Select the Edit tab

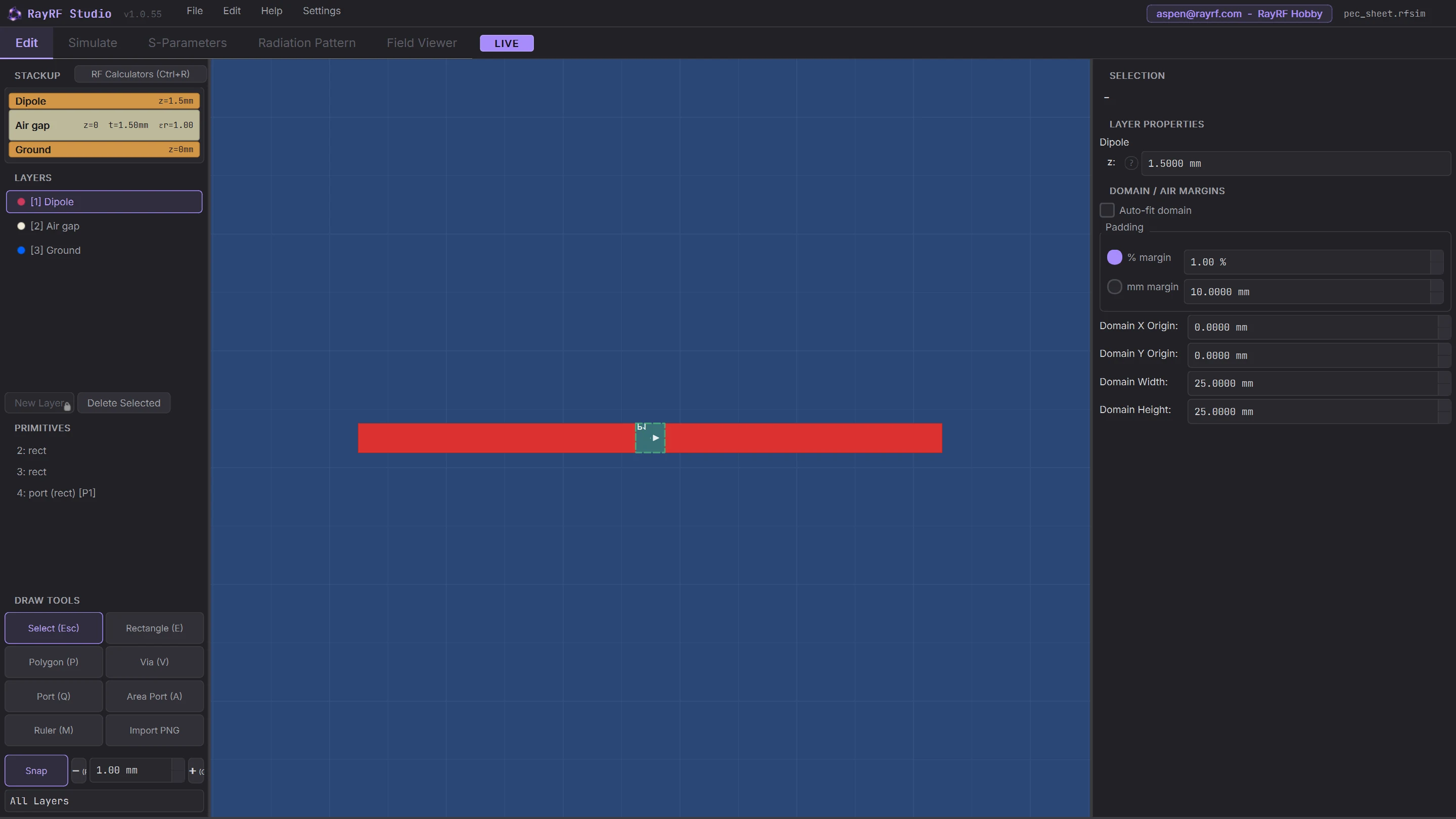27,43
